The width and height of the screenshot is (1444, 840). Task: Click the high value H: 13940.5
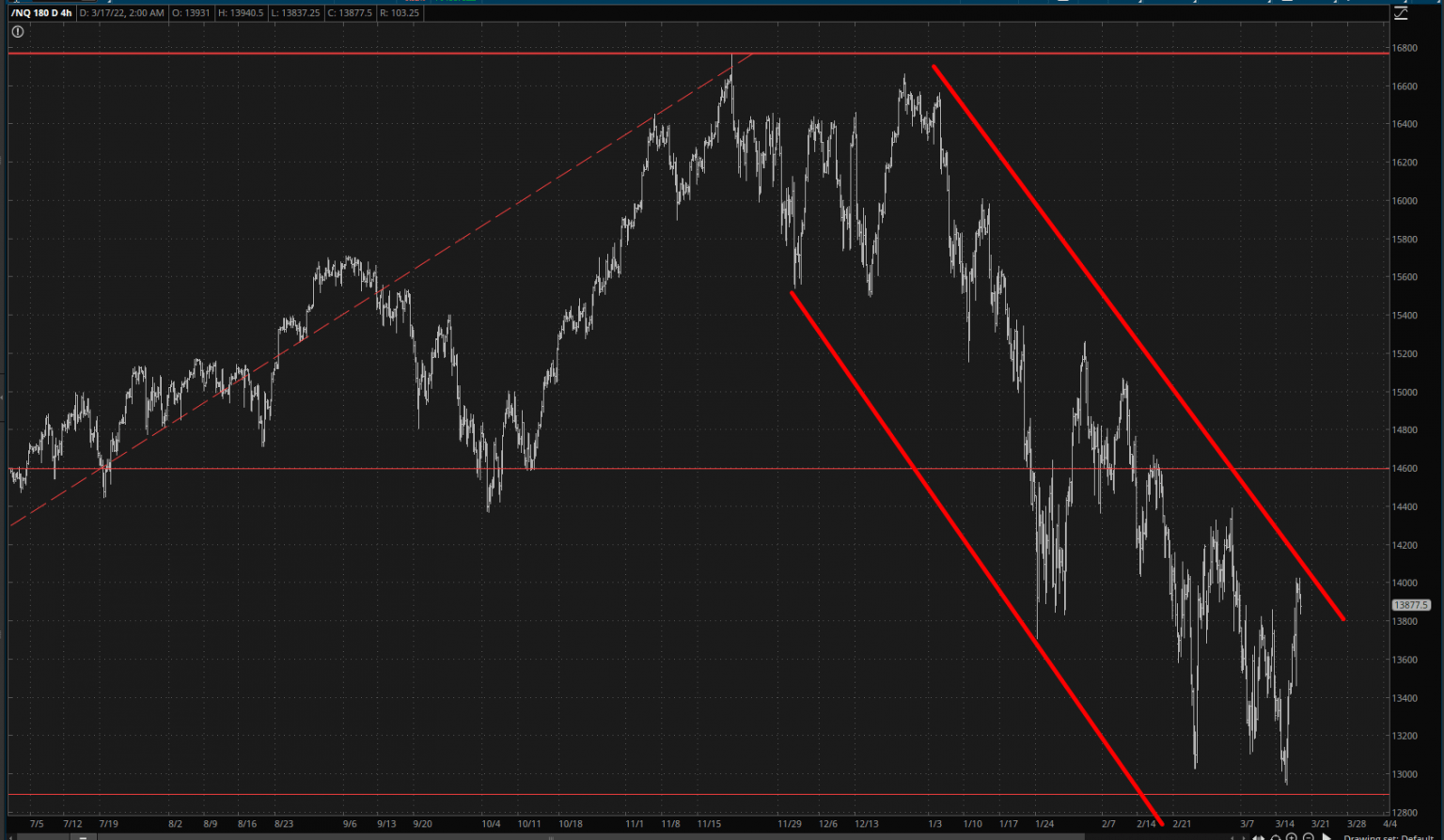[240, 13]
